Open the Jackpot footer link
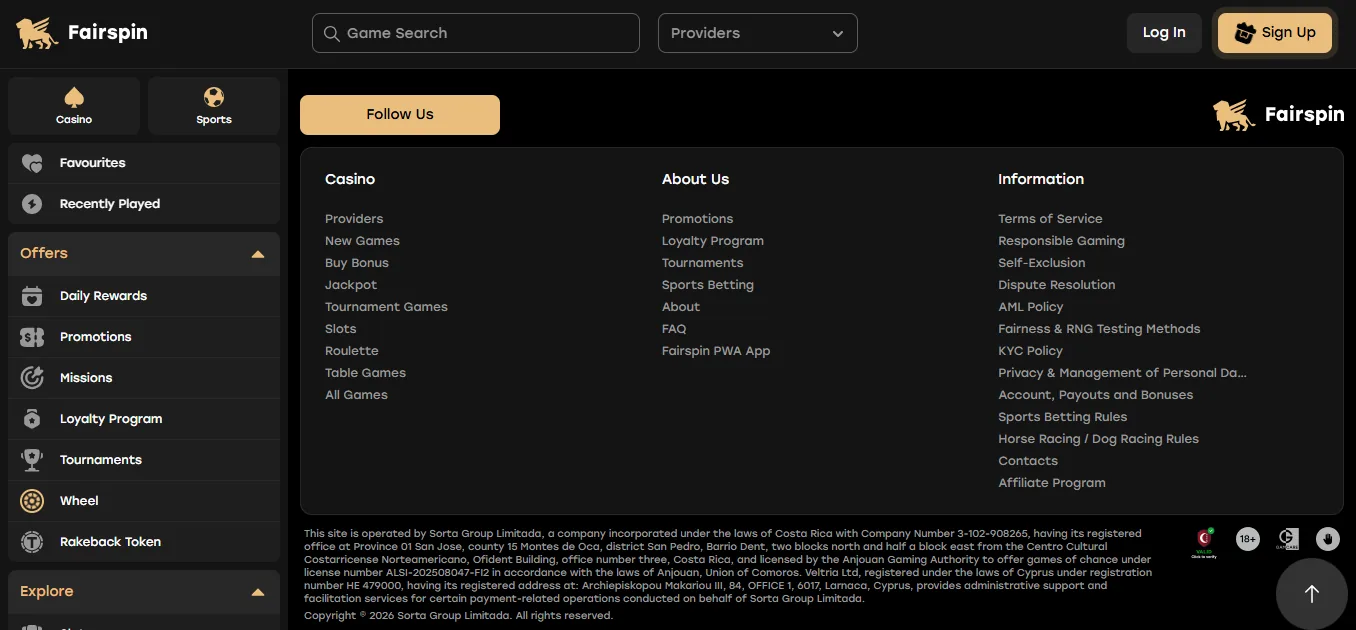Viewport: 1356px width, 630px height. pos(351,285)
